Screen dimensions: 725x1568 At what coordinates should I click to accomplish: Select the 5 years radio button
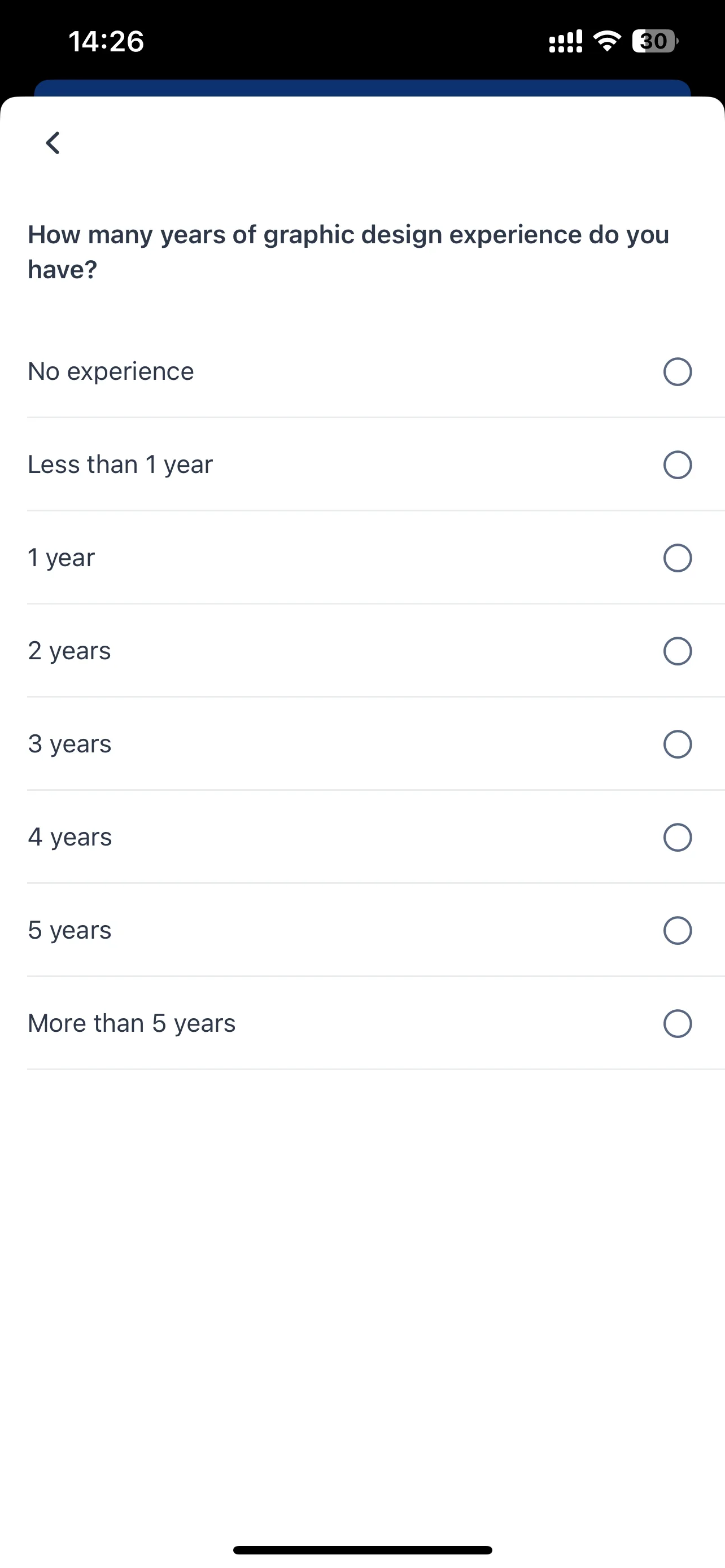pyautogui.click(x=678, y=931)
